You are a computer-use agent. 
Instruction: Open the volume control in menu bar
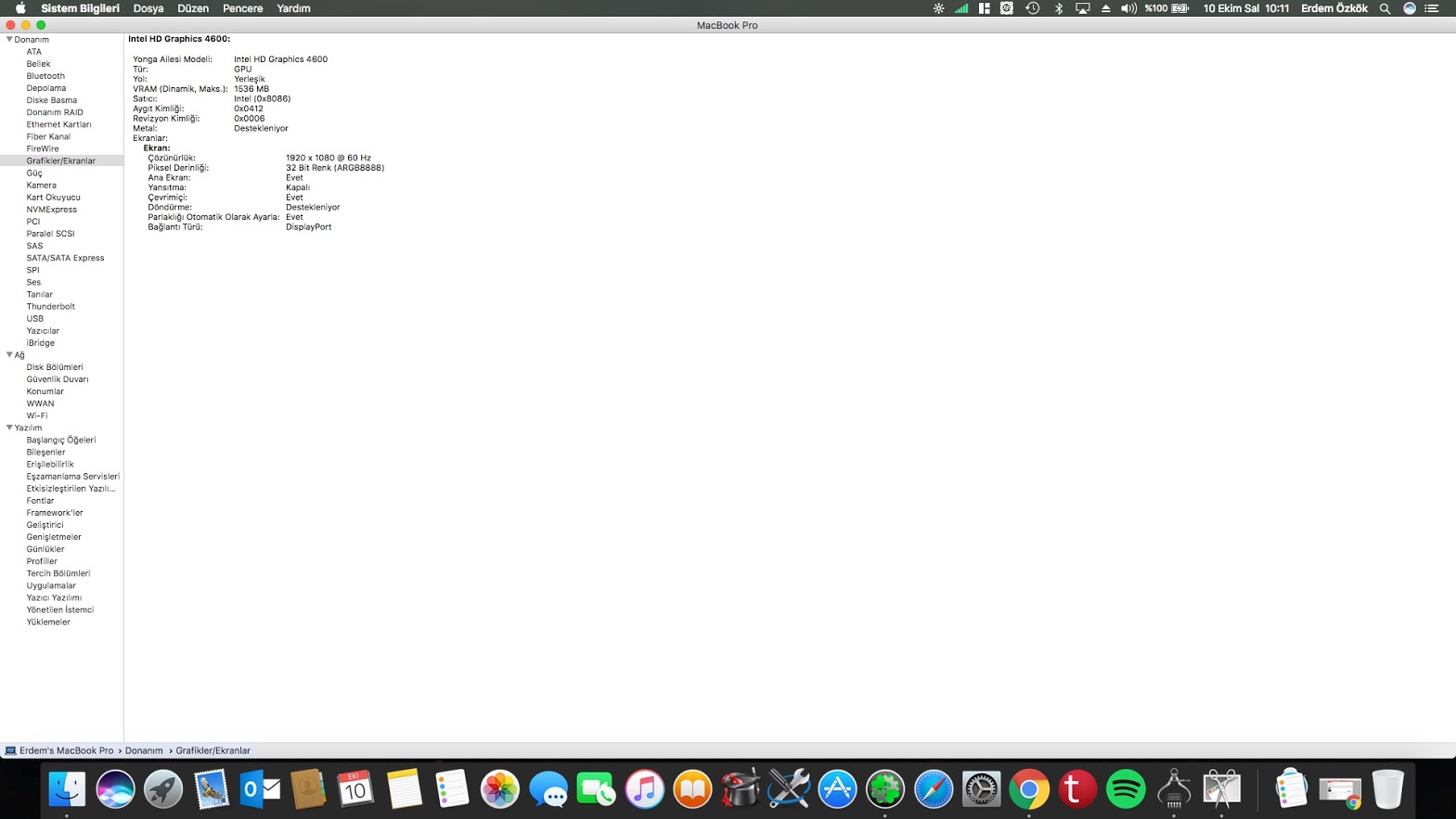coord(1127,8)
